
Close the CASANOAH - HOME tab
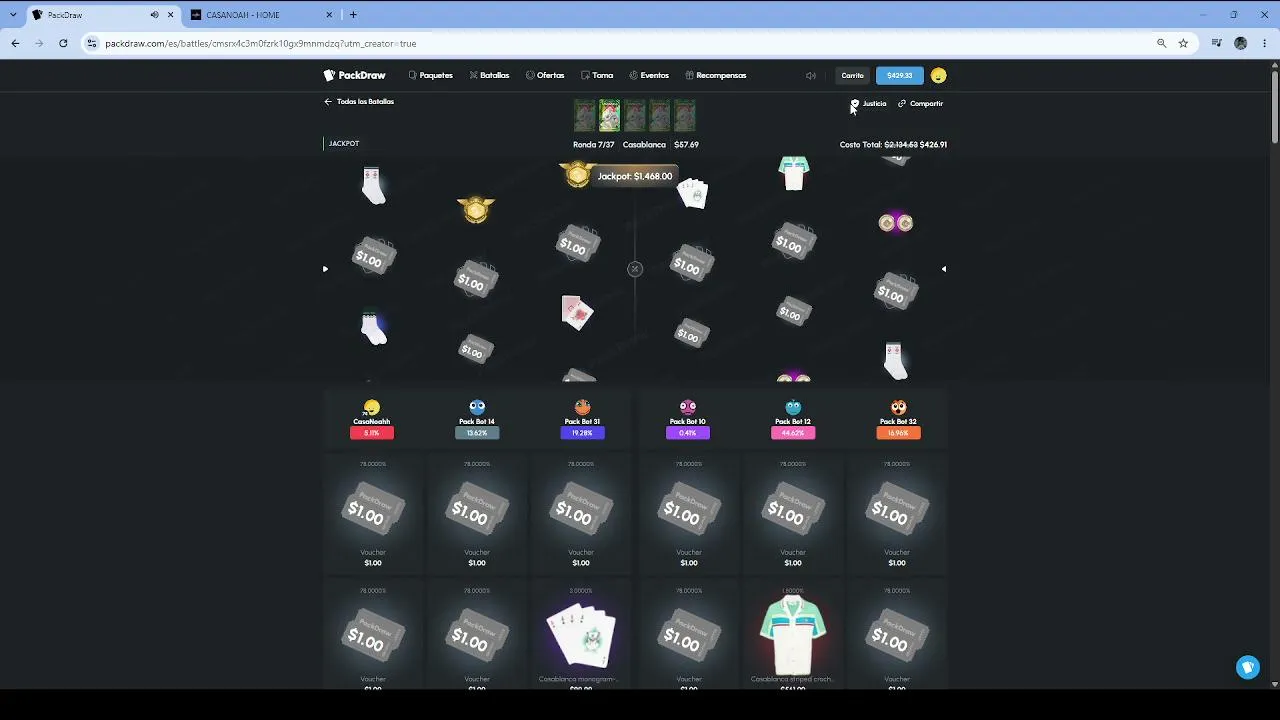(x=329, y=15)
